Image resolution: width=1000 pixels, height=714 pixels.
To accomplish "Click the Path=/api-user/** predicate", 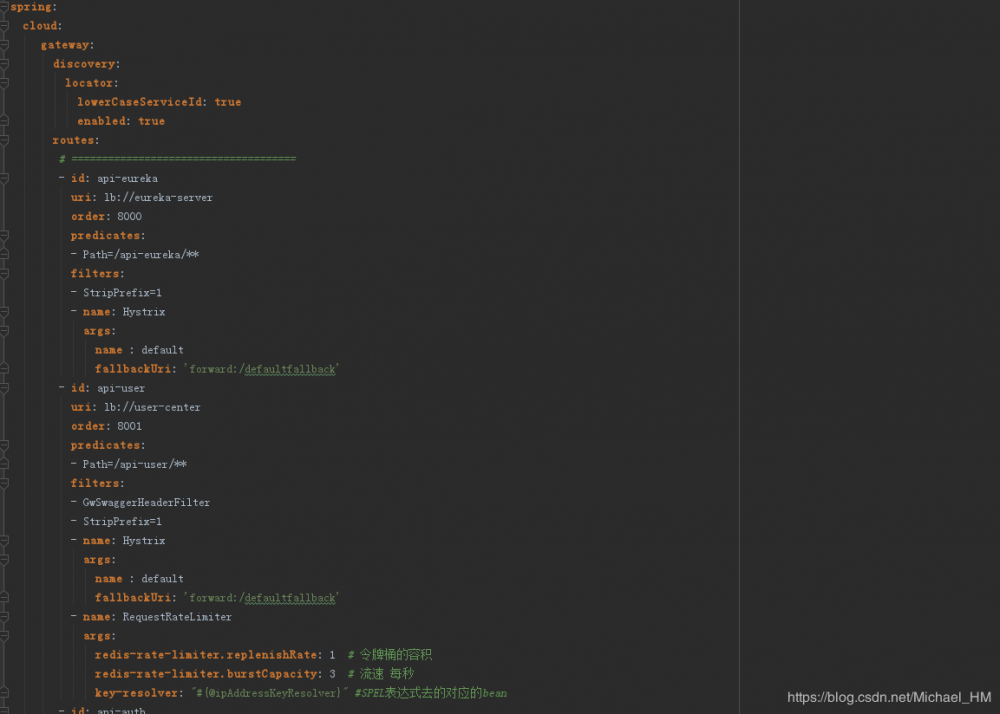I will tap(135, 465).
